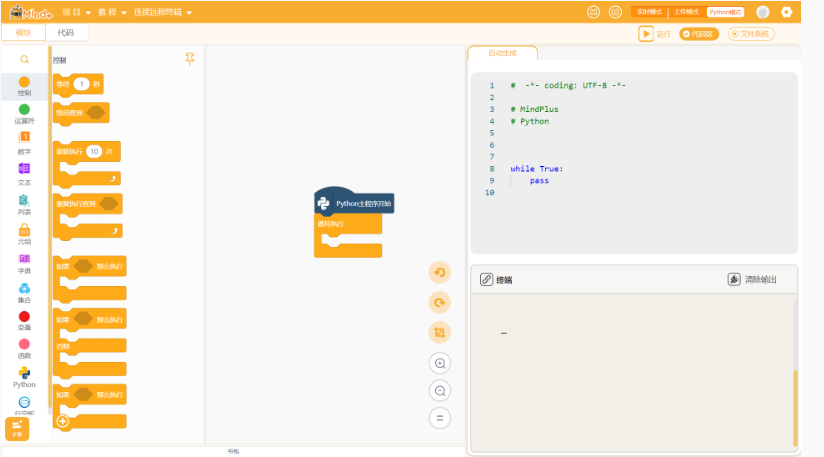Zoom out the block workspace

[x=440, y=391]
